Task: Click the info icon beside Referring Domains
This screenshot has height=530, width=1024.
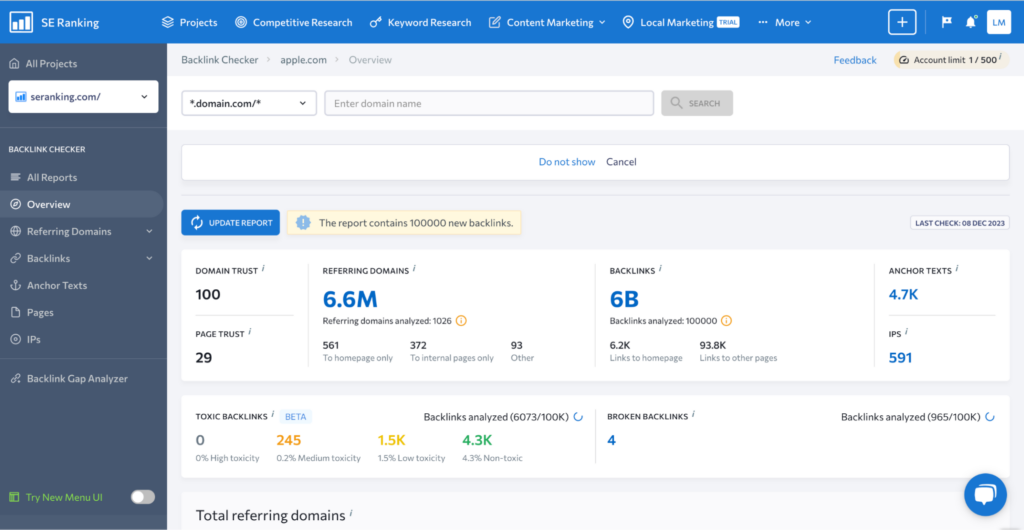Action: click(x=414, y=269)
